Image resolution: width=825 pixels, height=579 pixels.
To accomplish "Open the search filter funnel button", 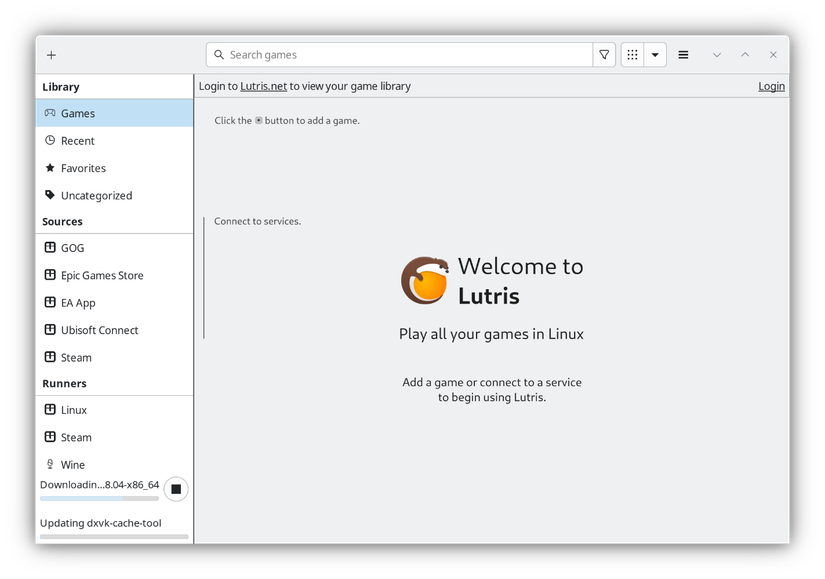I will point(604,55).
